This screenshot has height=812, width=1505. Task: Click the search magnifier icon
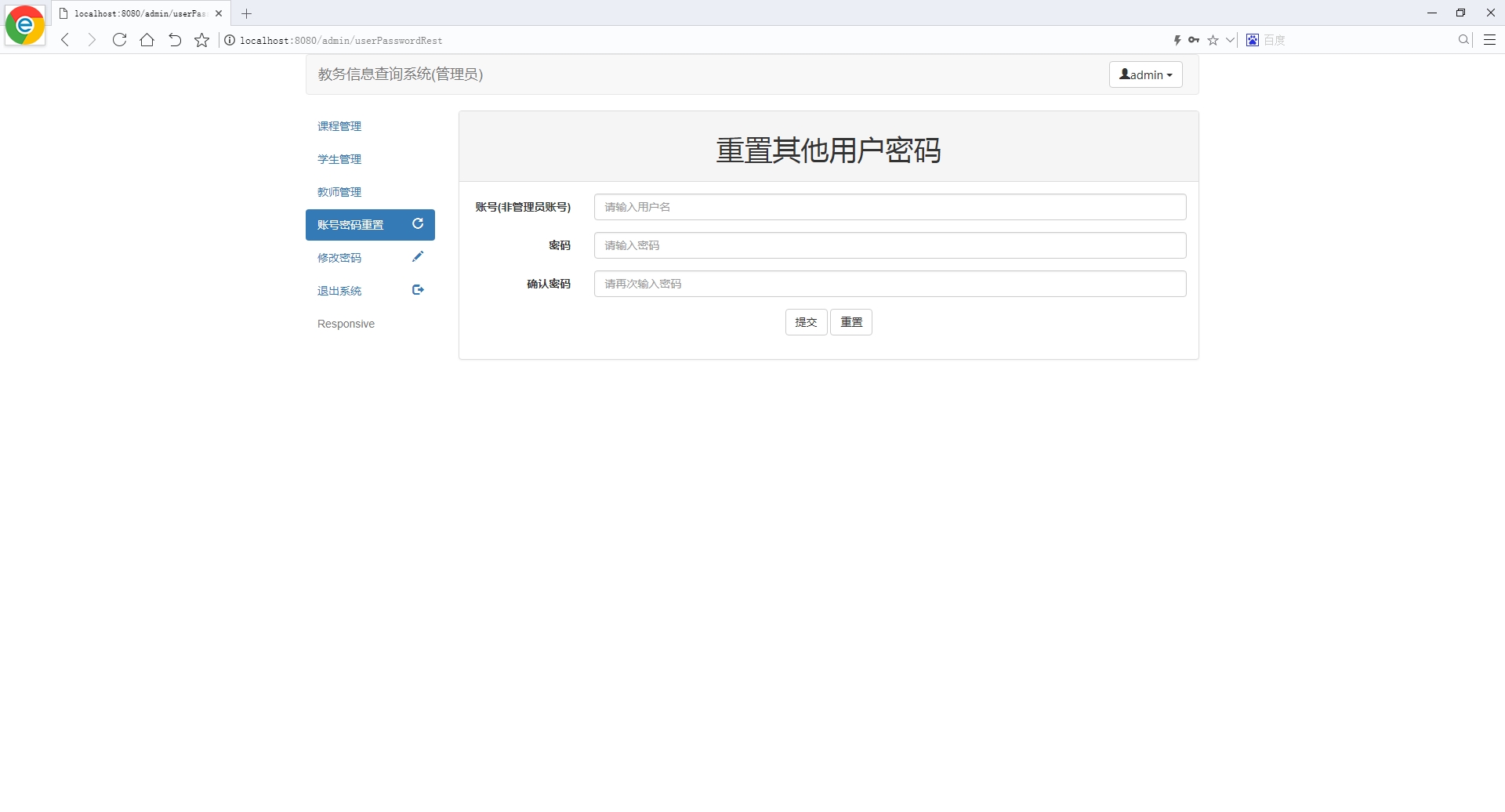click(x=1463, y=40)
